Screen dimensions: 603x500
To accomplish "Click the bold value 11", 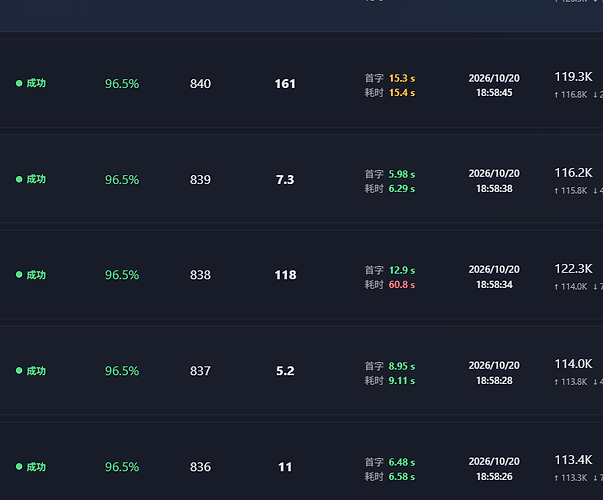I will pos(285,467).
